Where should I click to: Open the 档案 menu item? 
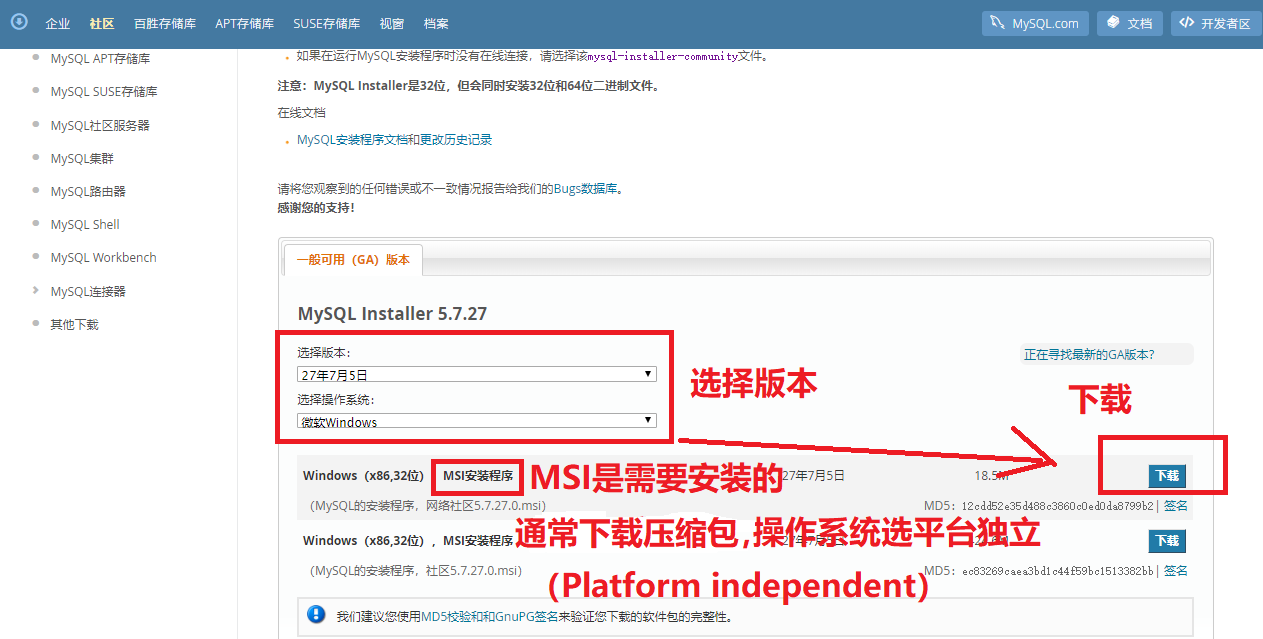click(x=436, y=23)
